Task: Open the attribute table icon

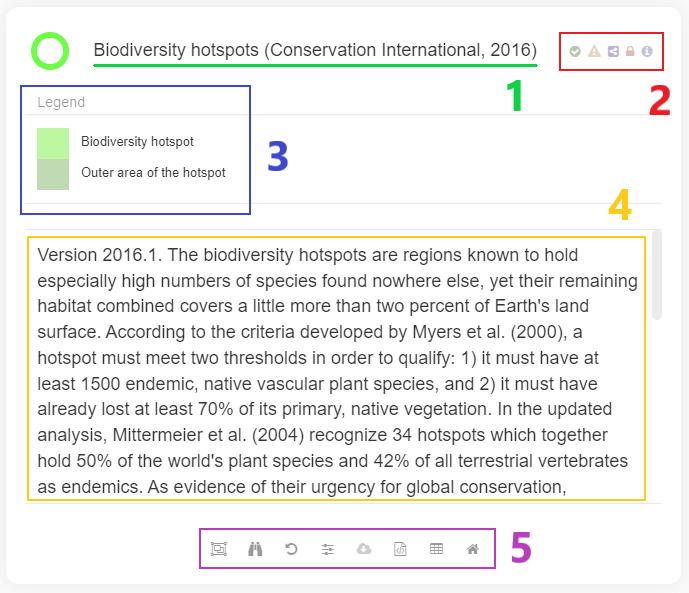Action: coord(436,549)
